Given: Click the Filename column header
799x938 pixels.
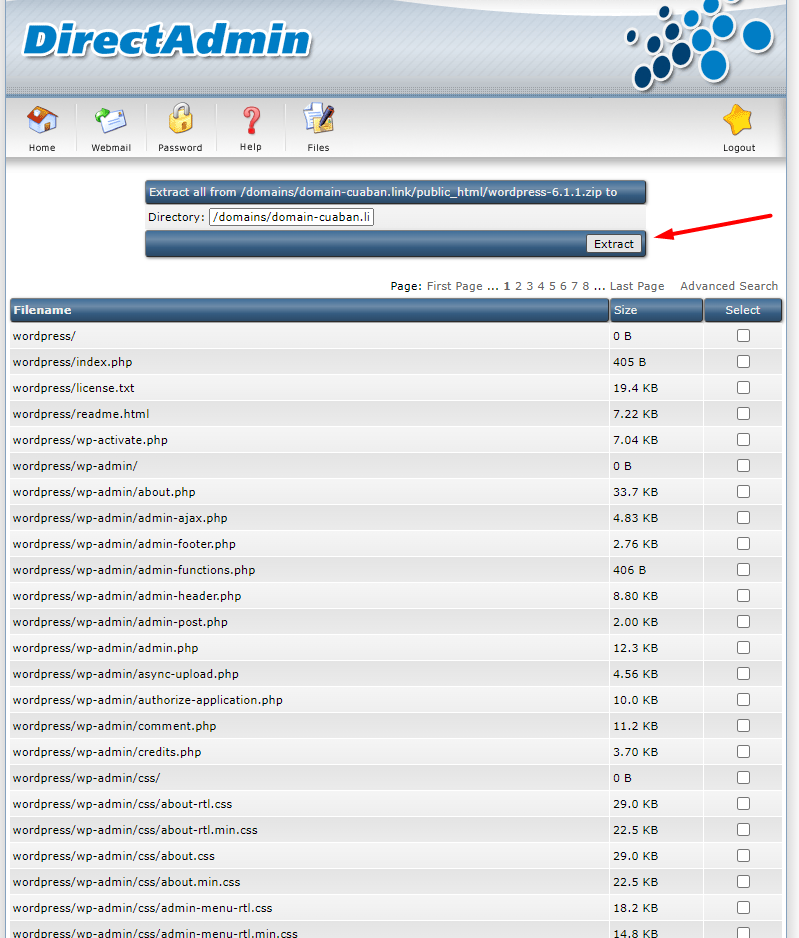Looking at the screenshot, I should [x=309, y=310].
